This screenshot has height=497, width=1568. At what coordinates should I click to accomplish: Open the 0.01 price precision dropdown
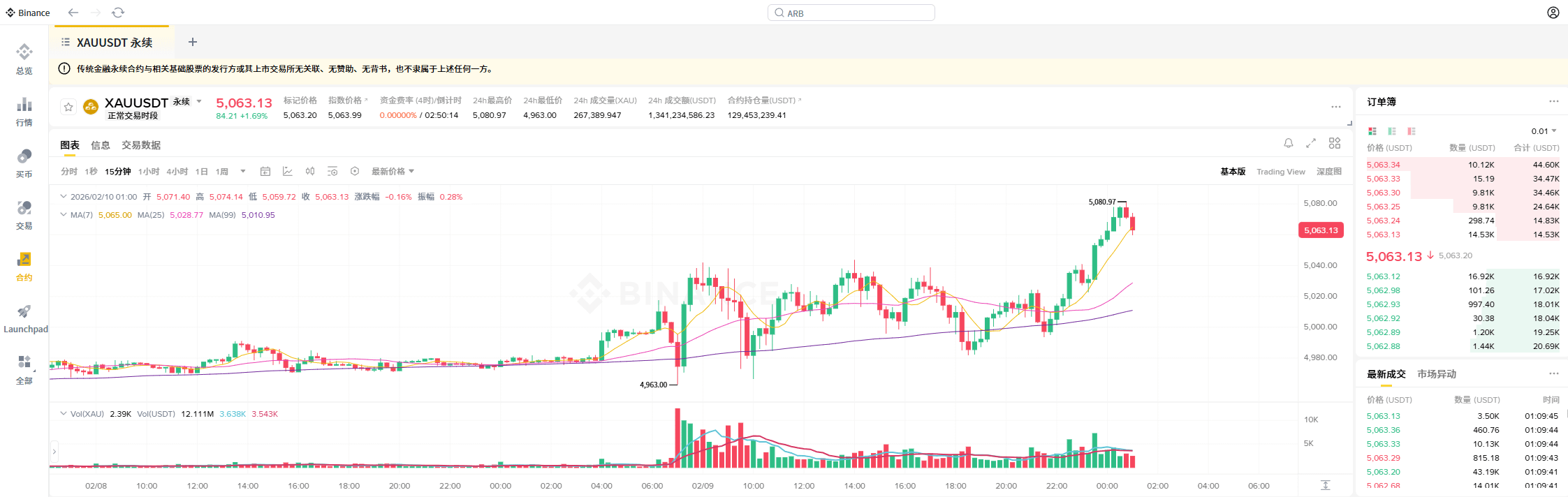[1544, 131]
